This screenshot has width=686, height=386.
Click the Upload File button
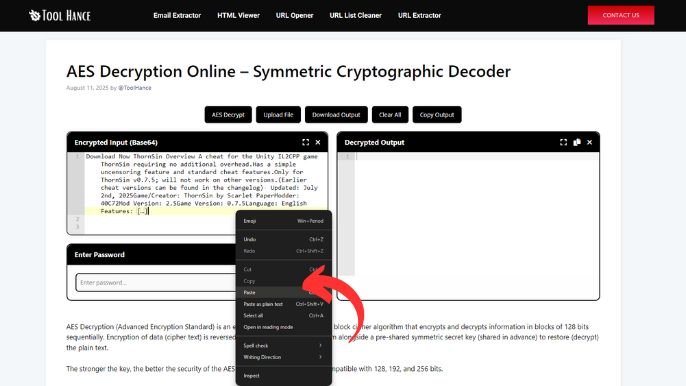coord(278,115)
